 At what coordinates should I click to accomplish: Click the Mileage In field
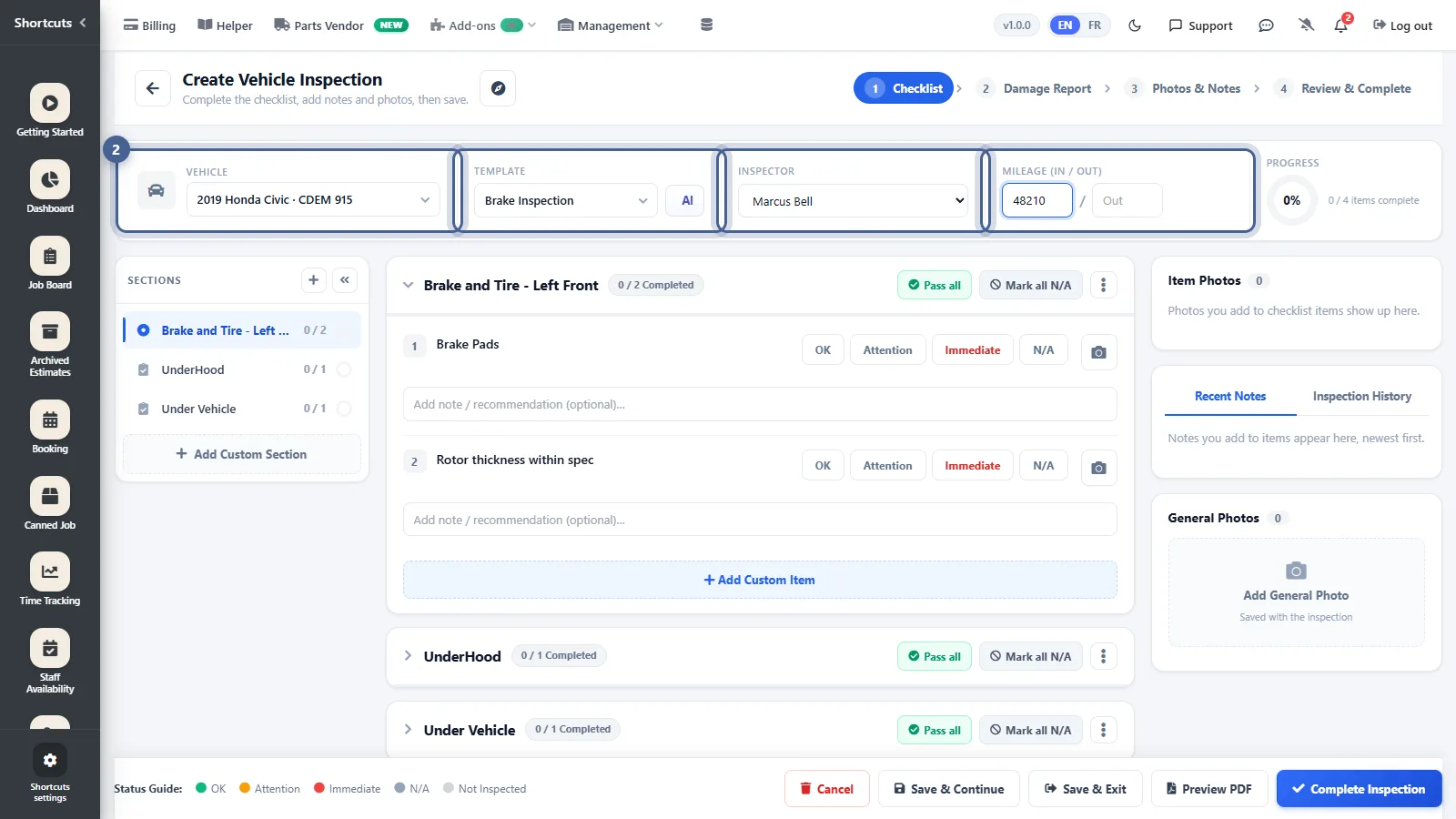(1036, 200)
